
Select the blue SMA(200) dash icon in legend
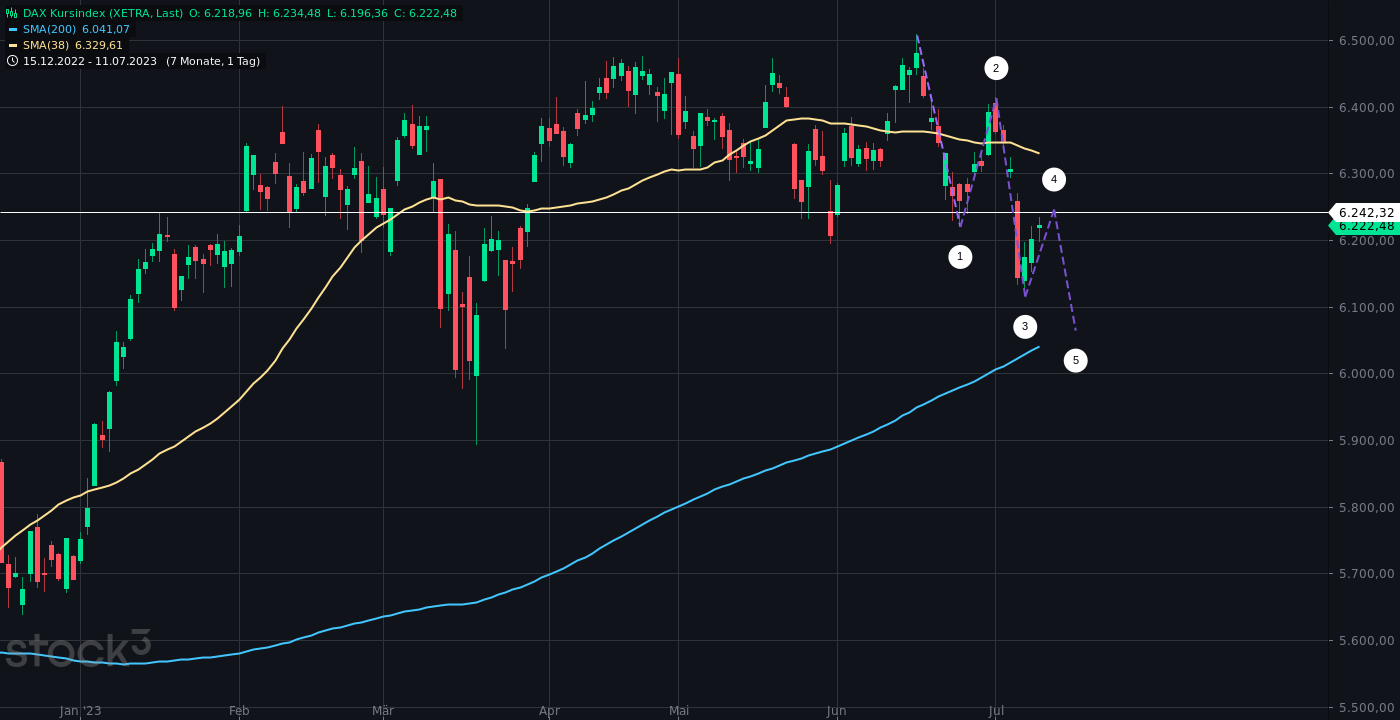pyautogui.click(x=13, y=29)
